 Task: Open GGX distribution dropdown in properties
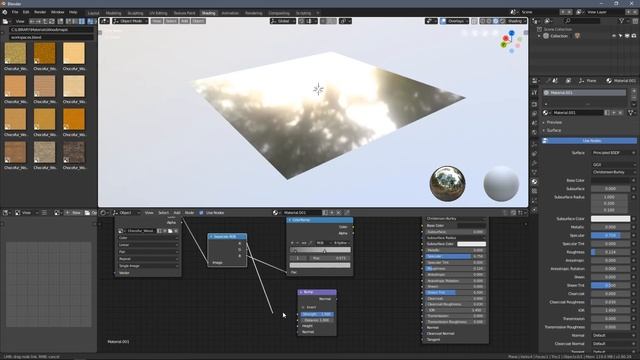pyautogui.click(x=613, y=164)
